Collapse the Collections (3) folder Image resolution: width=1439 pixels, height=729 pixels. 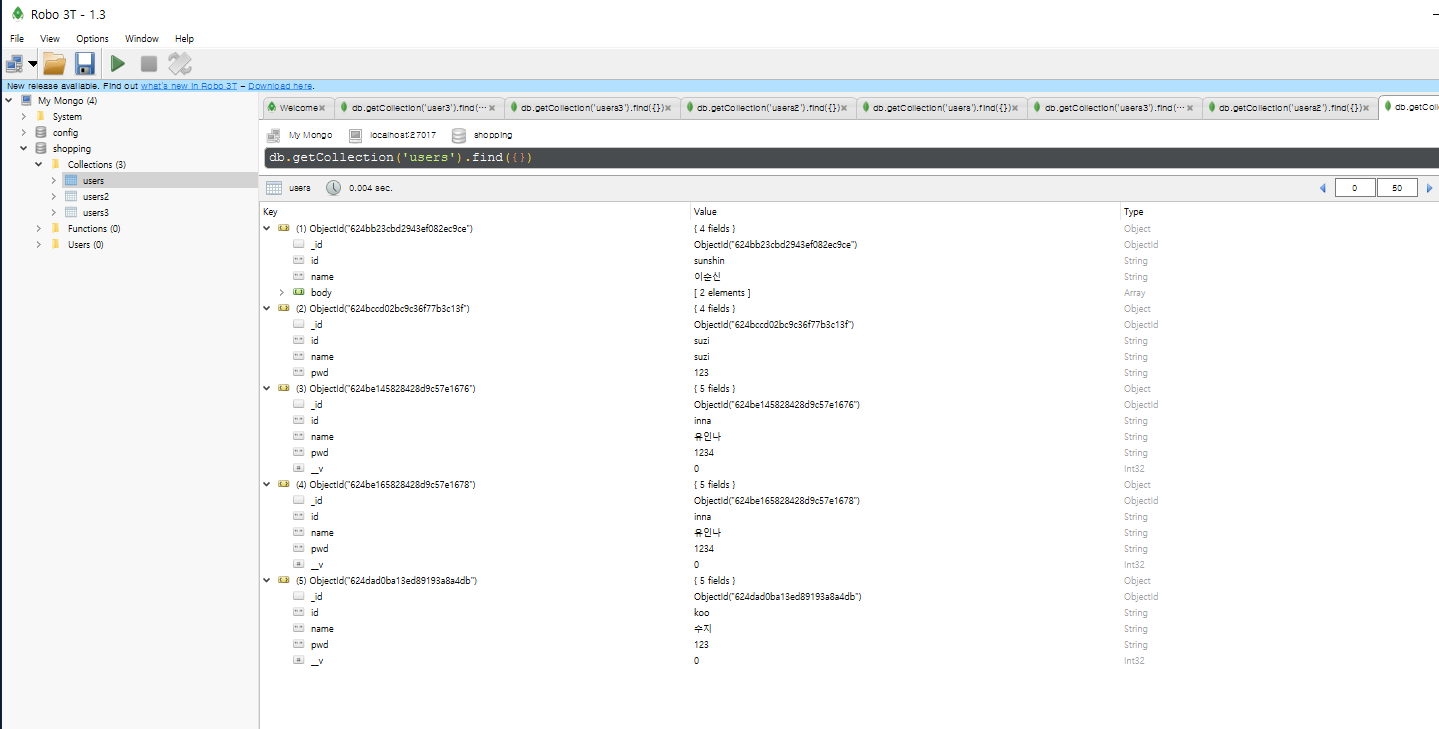[x=39, y=165]
